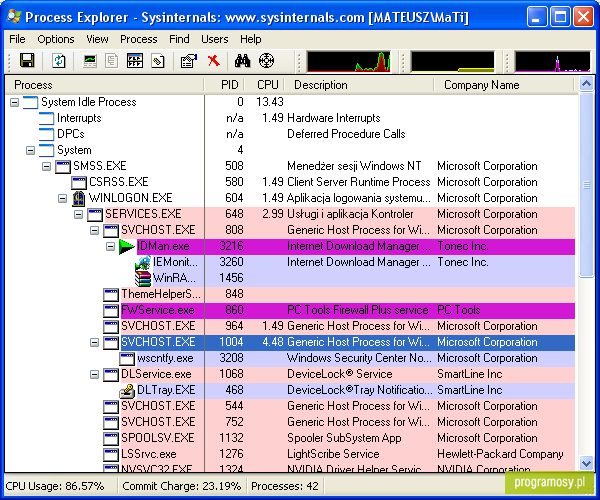Click the Refresh Now toolbar icon
The height and width of the screenshot is (500, 600).
[x=59, y=60]
